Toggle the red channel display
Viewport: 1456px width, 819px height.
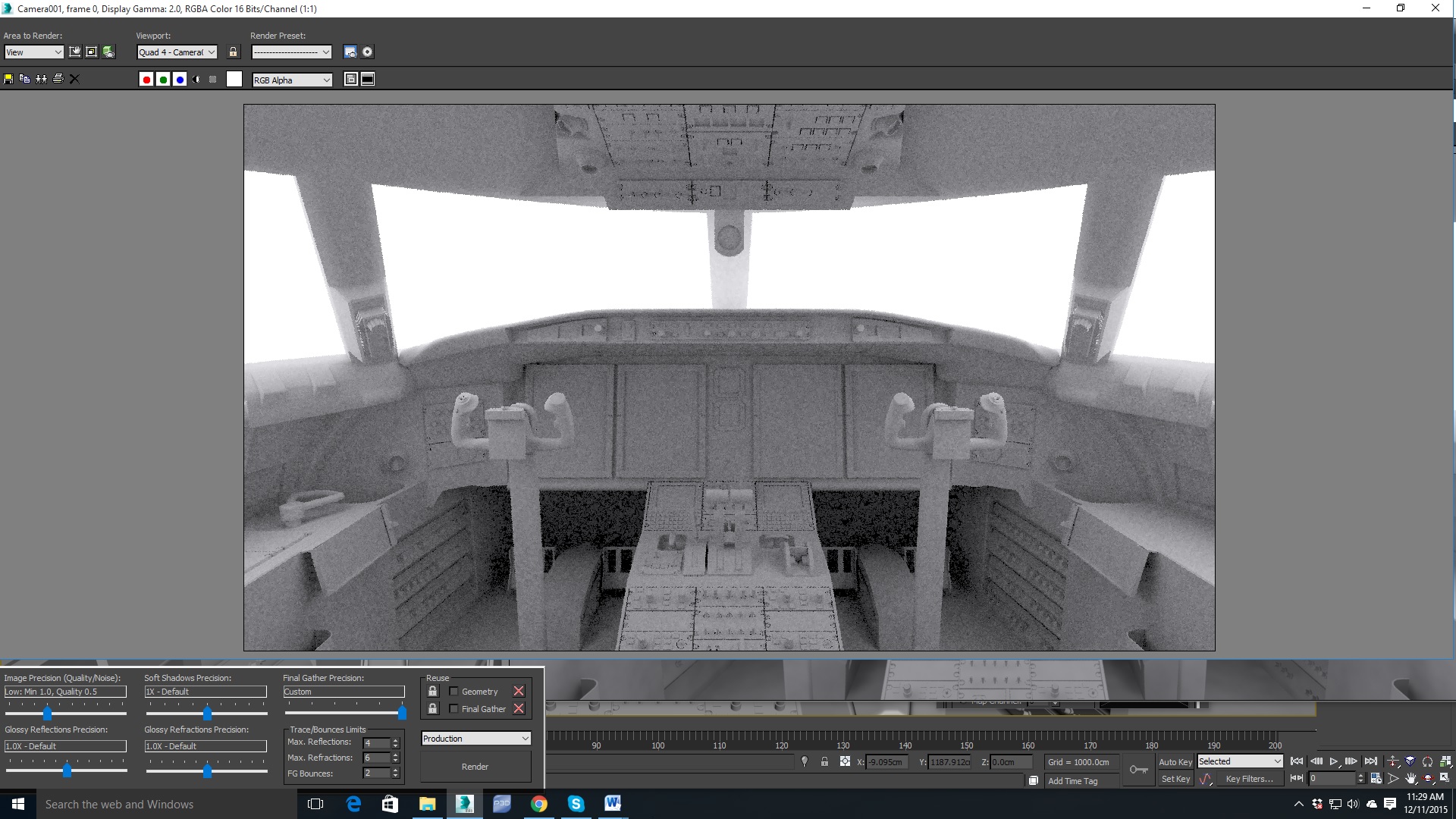coord(146,80)
